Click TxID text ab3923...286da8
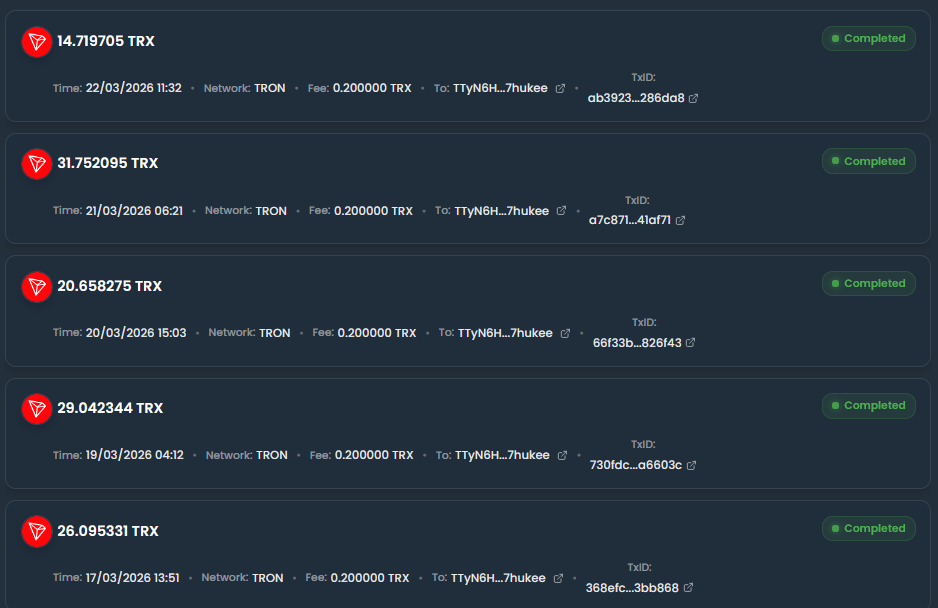 coord(636,98)
